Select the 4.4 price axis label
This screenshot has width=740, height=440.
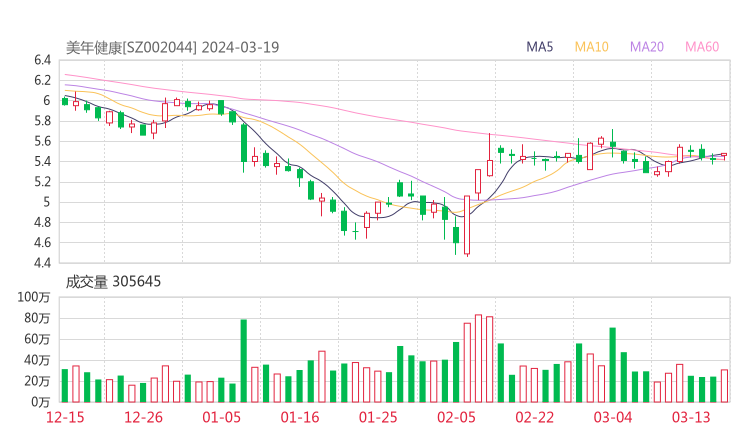pos(41,264)
